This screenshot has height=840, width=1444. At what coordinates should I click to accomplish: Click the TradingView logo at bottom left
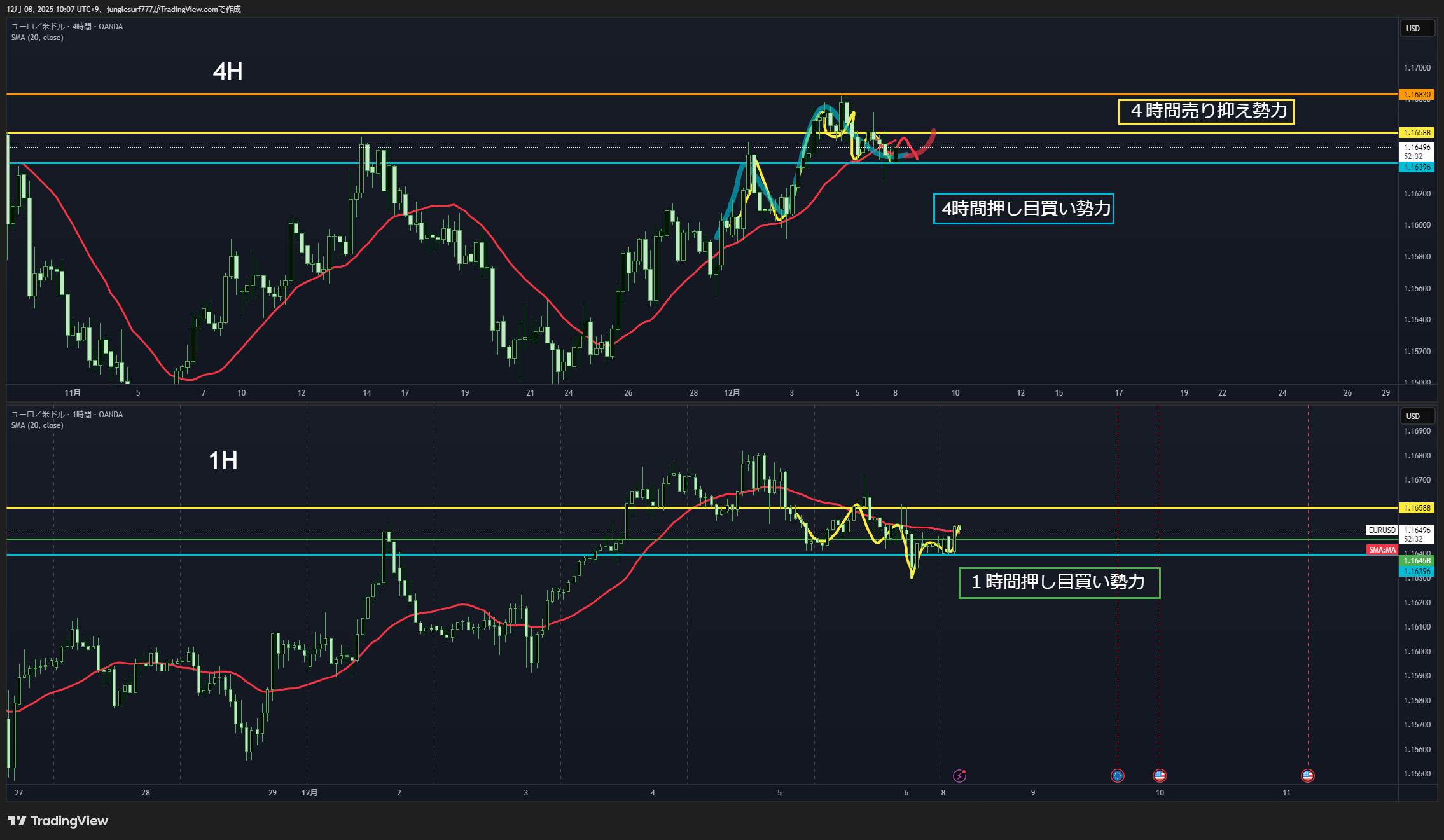tap(58, 821)
